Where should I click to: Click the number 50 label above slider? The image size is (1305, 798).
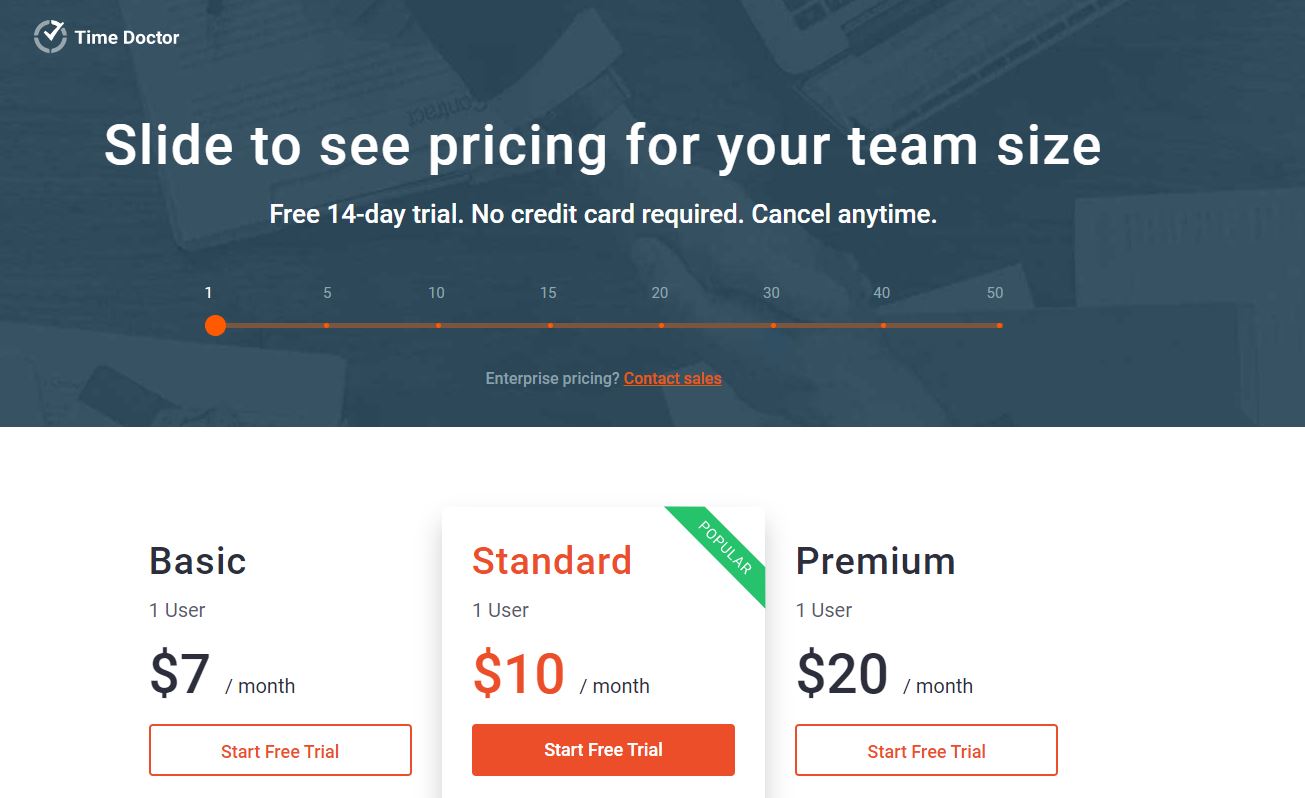(995, 293)
